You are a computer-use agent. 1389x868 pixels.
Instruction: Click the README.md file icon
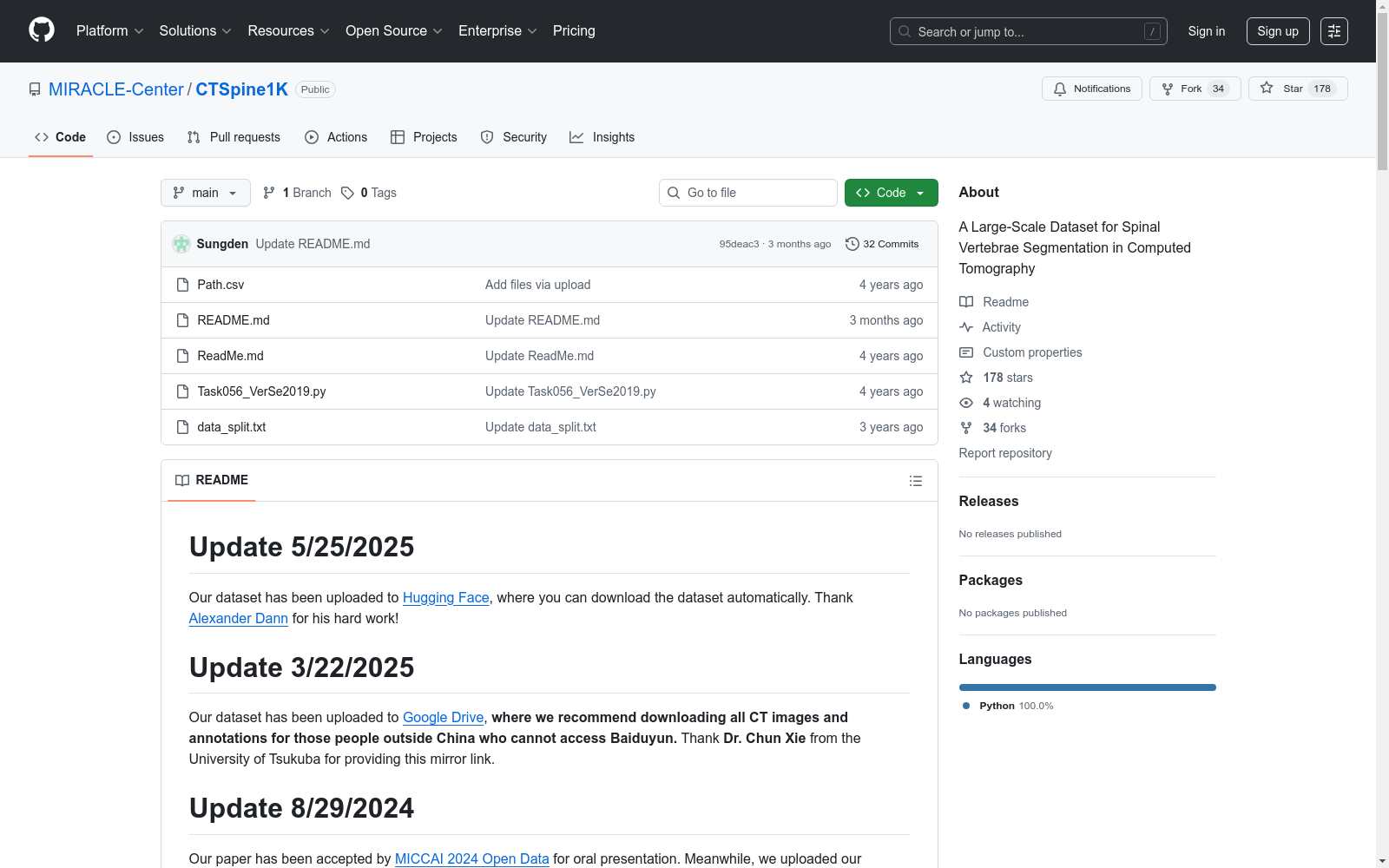coord(182,320)
